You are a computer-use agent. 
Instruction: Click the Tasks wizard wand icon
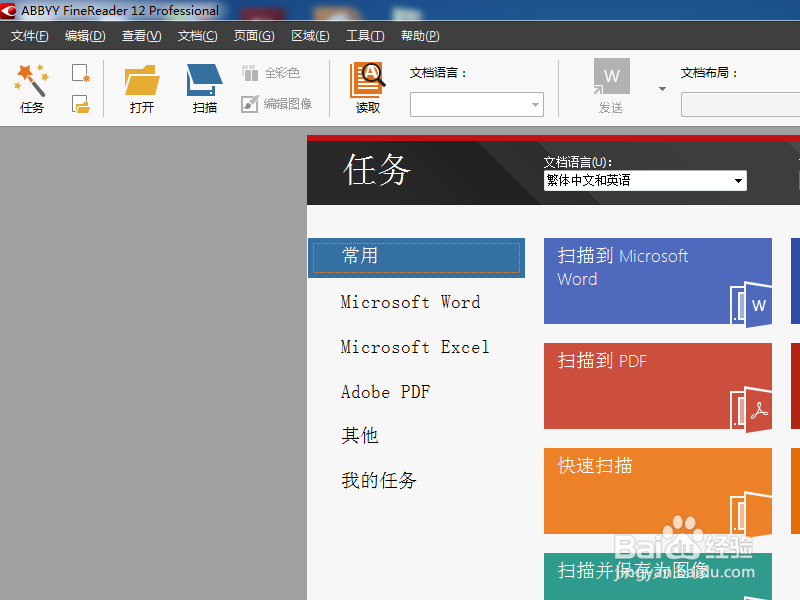coord(31,80)
